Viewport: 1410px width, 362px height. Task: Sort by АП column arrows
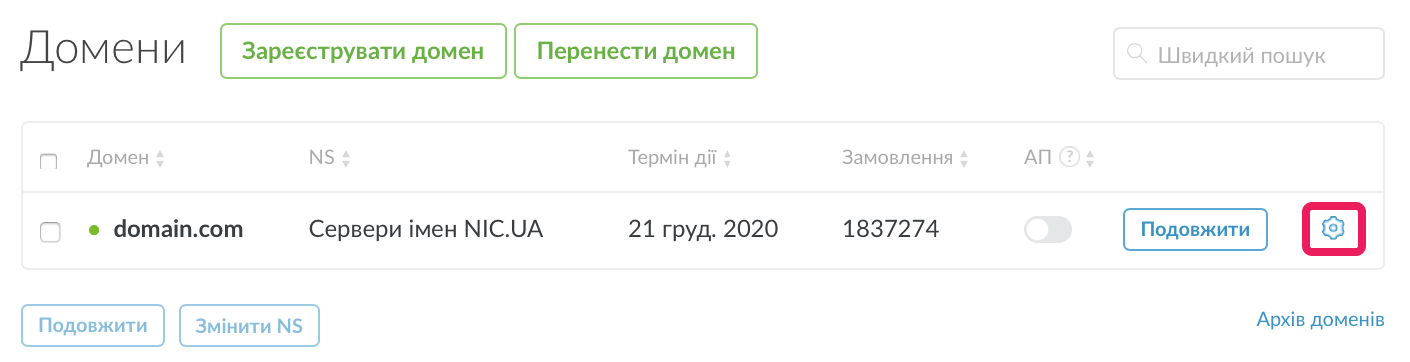(x=1090, y=158)
